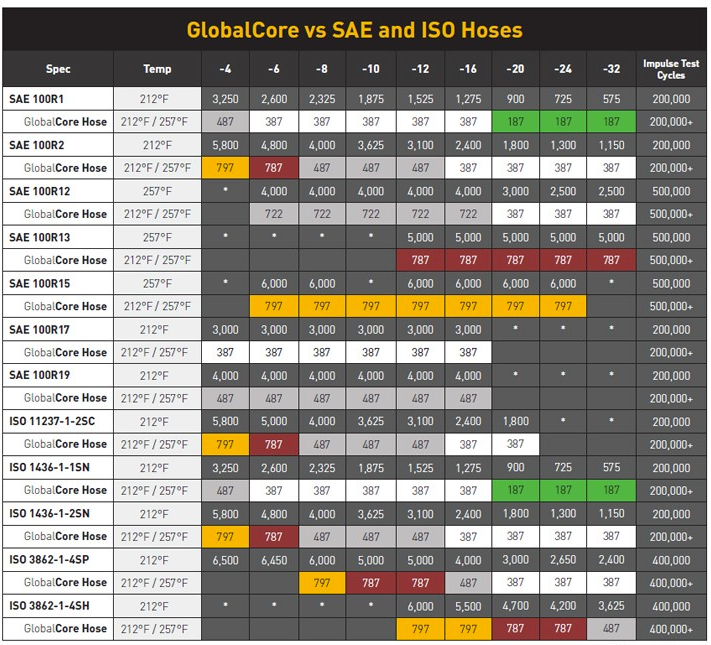Click '387' under -4 below SAE 100R17
This screenshot has width=711, height=645.
(225, 352)
